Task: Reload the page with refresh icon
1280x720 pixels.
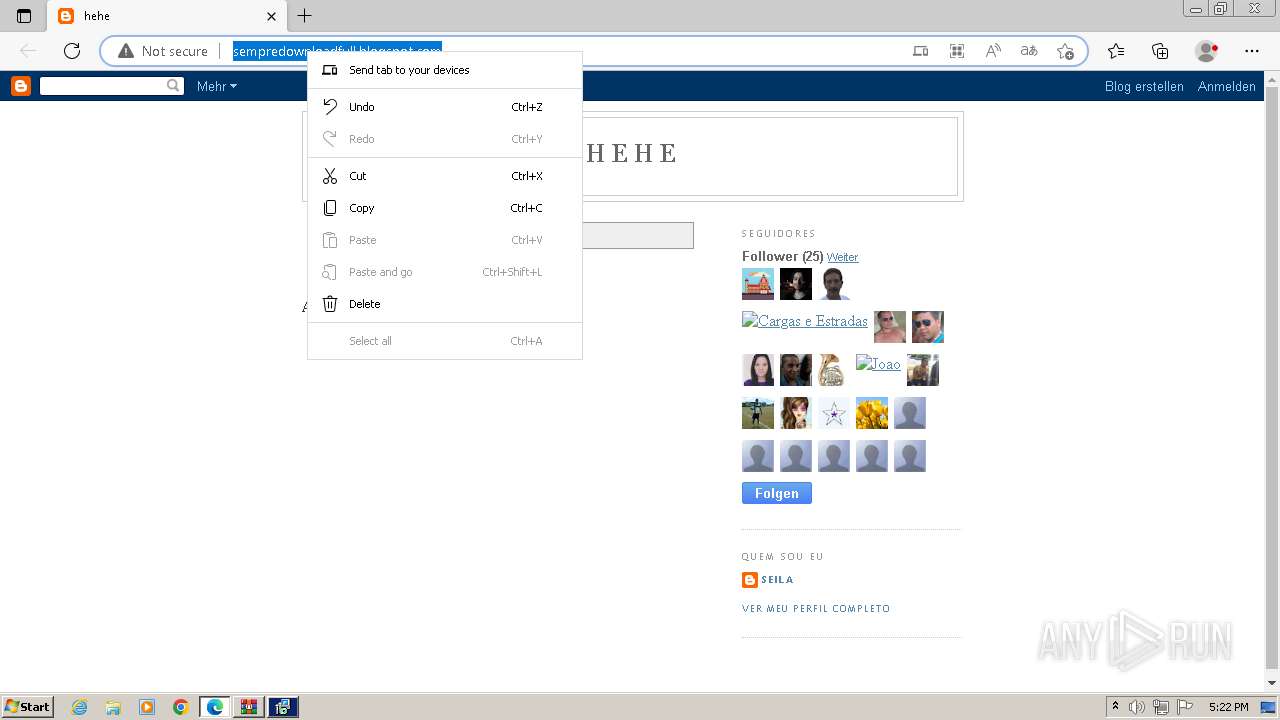Action: pyautogui.click(x=72, y=51)
